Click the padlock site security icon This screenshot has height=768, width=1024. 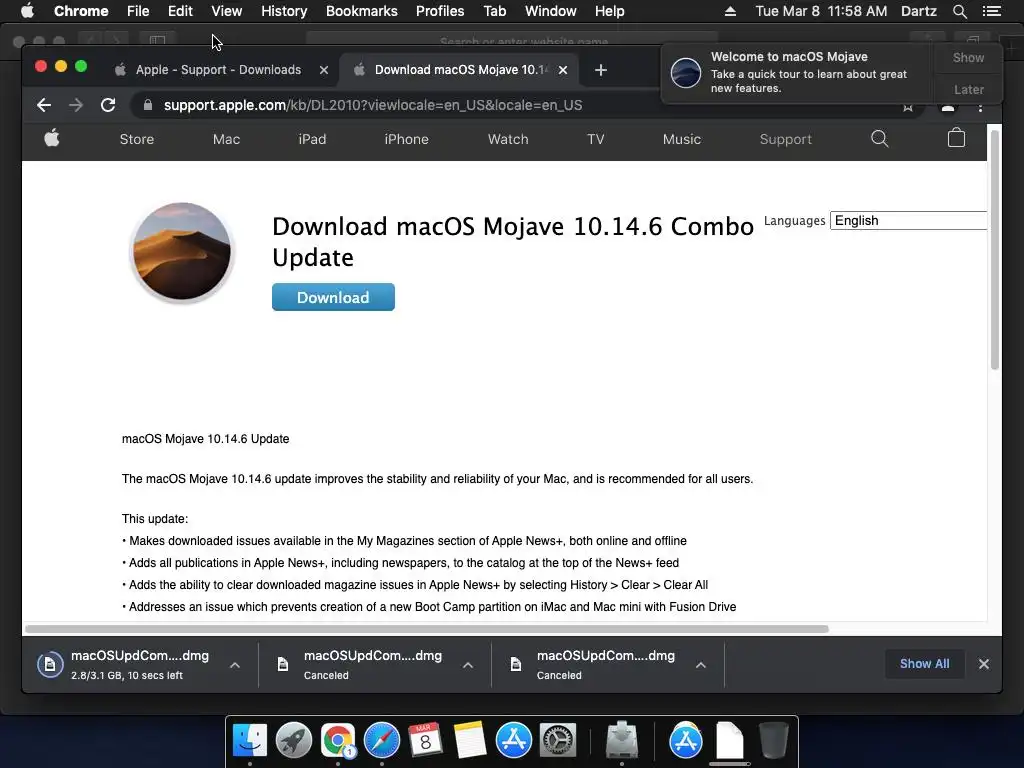[x=148, y=105]
